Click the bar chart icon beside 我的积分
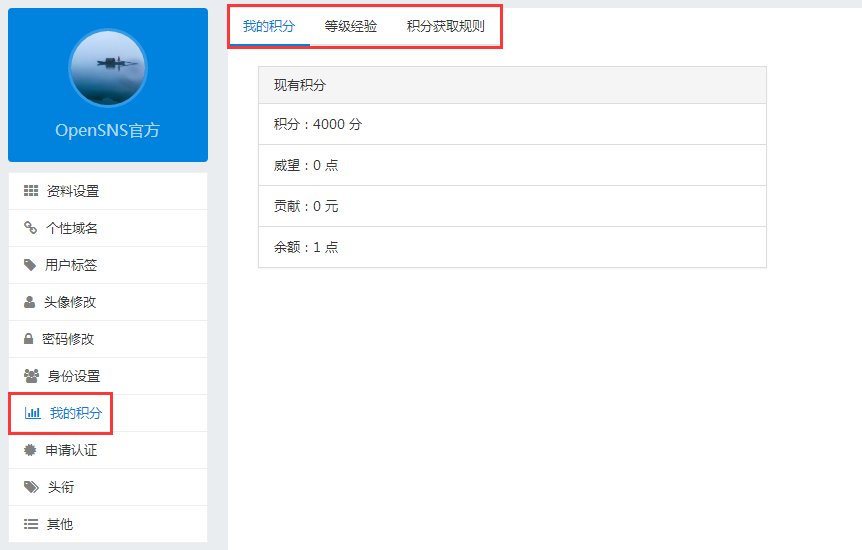Screen dimensions: 862x550 click(x=32, y=412)
